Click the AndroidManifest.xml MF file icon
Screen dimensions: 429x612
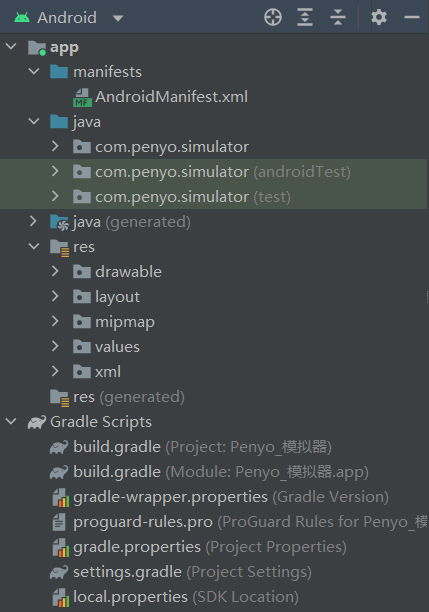pos(82,97)
